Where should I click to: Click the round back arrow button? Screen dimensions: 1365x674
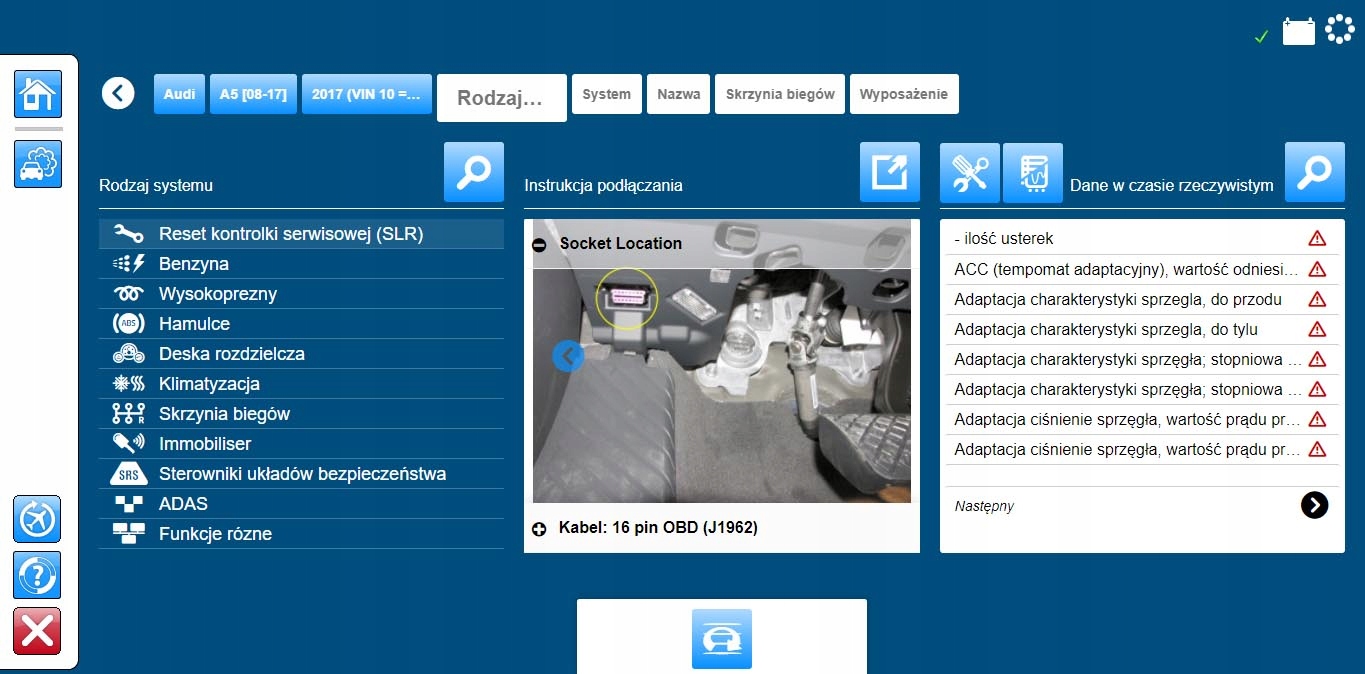(118, 94)
